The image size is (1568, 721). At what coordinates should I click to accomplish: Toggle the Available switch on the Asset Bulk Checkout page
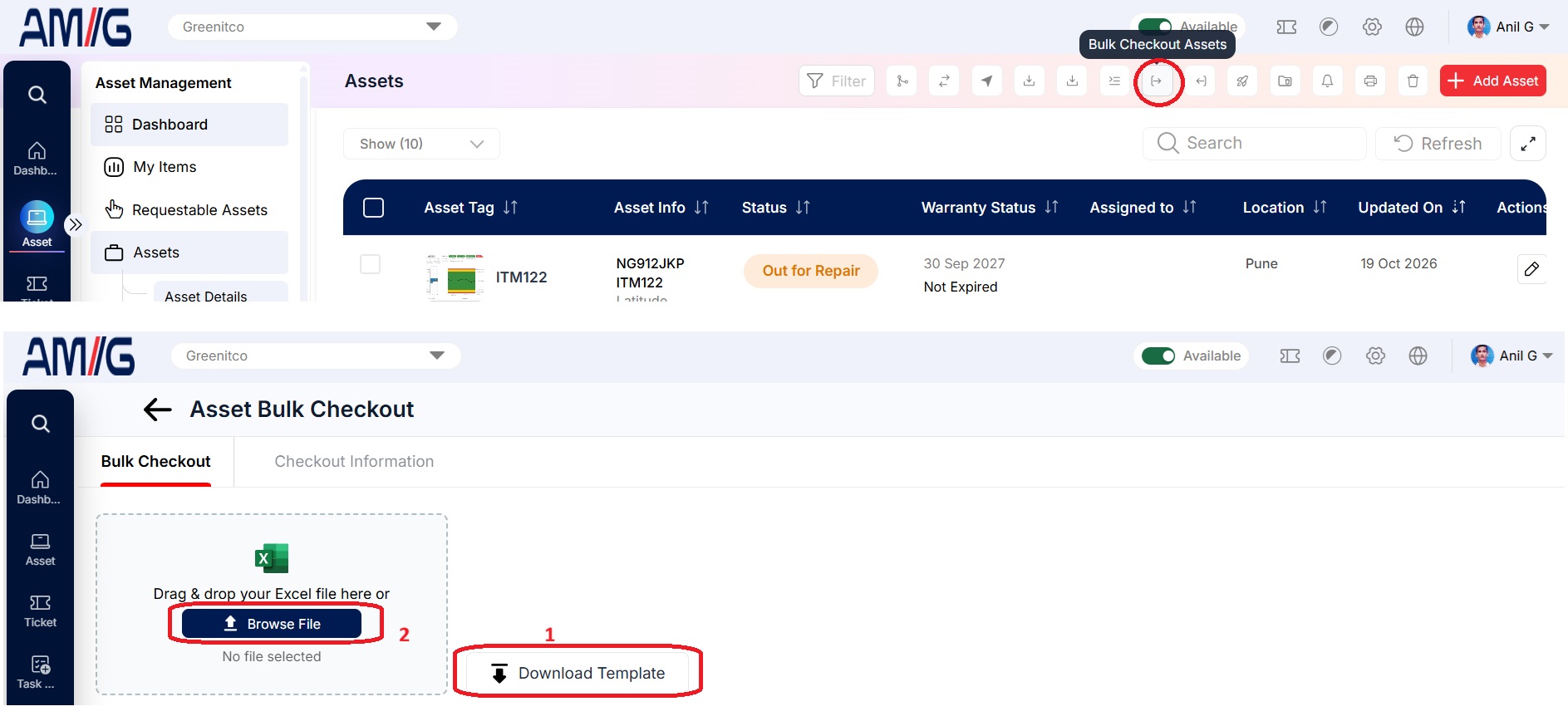point(1158,356)
